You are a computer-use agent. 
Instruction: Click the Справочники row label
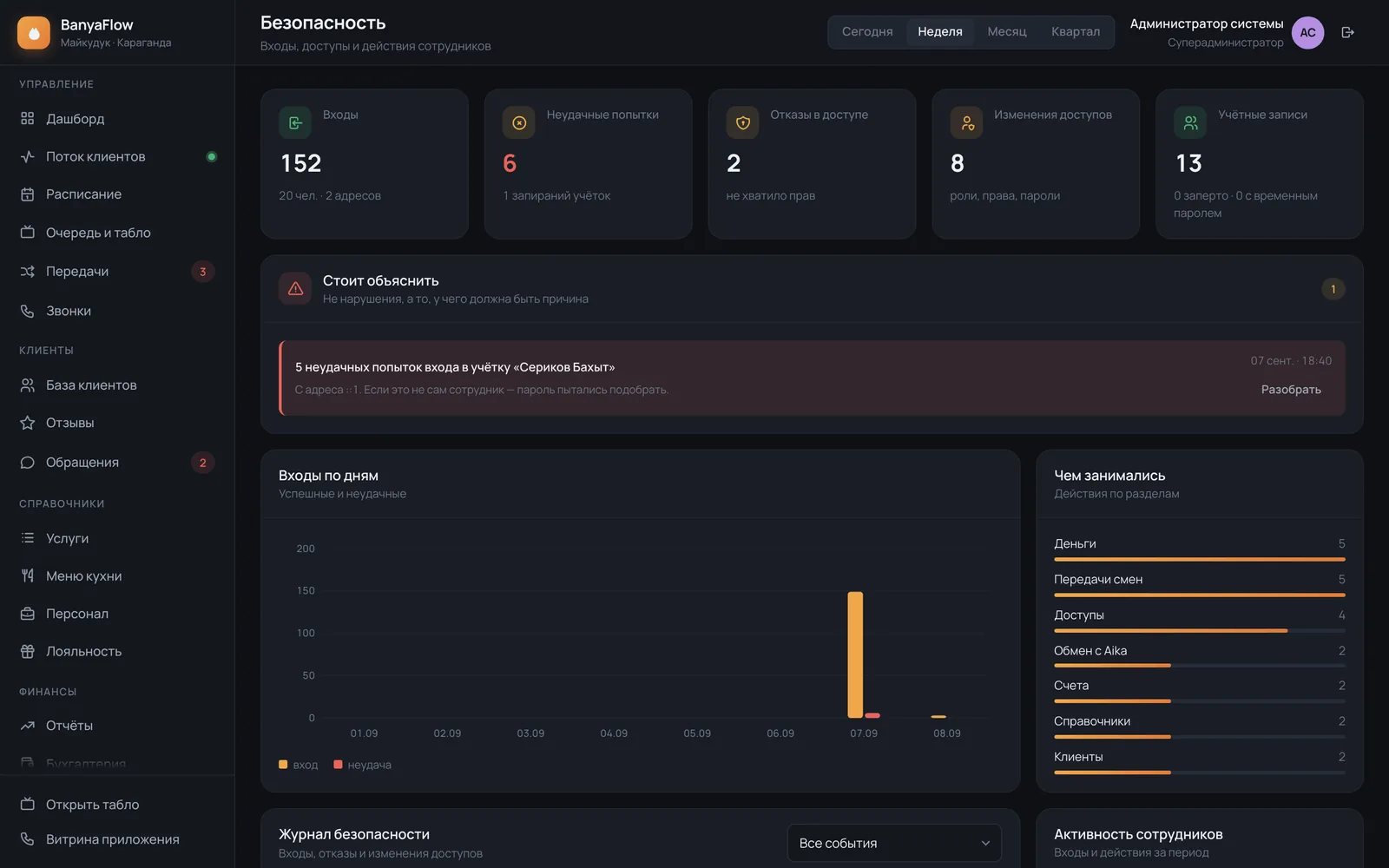(1092, 721)
